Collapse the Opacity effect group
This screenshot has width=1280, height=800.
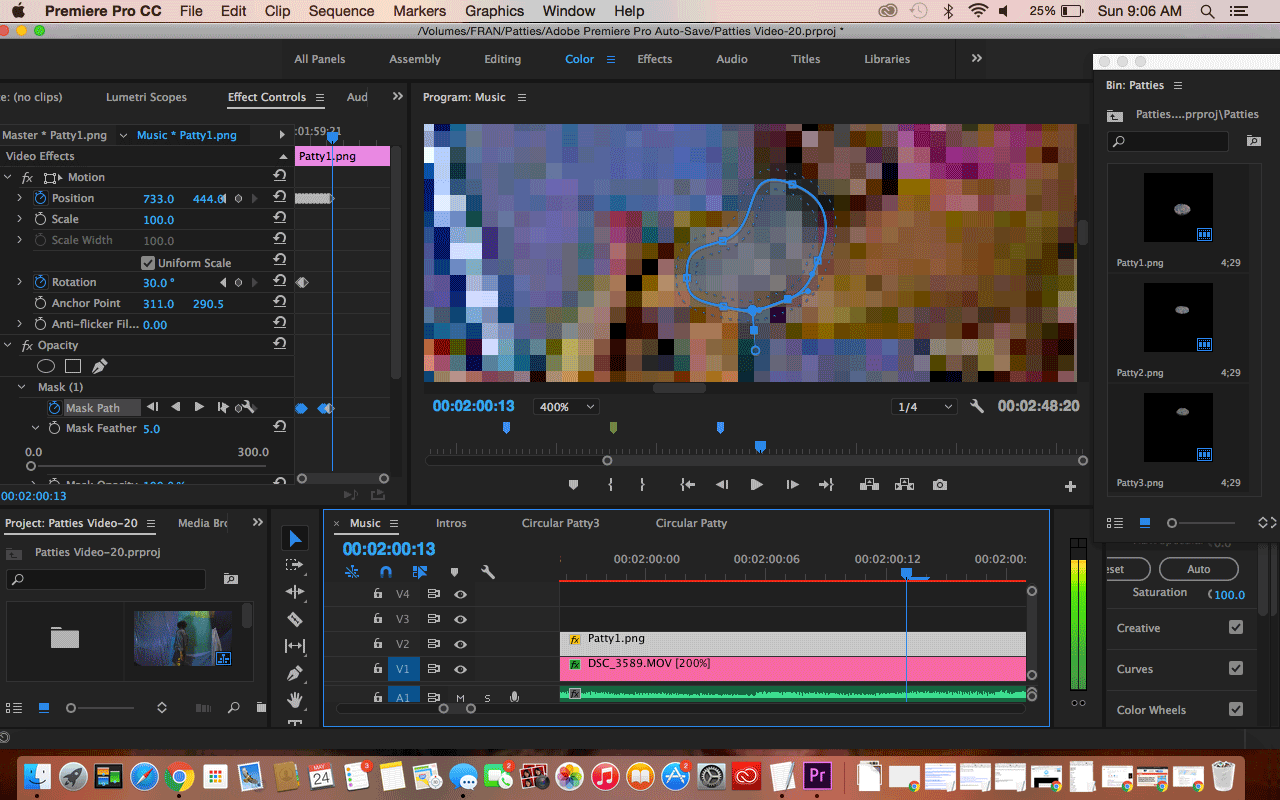[7, 345]
